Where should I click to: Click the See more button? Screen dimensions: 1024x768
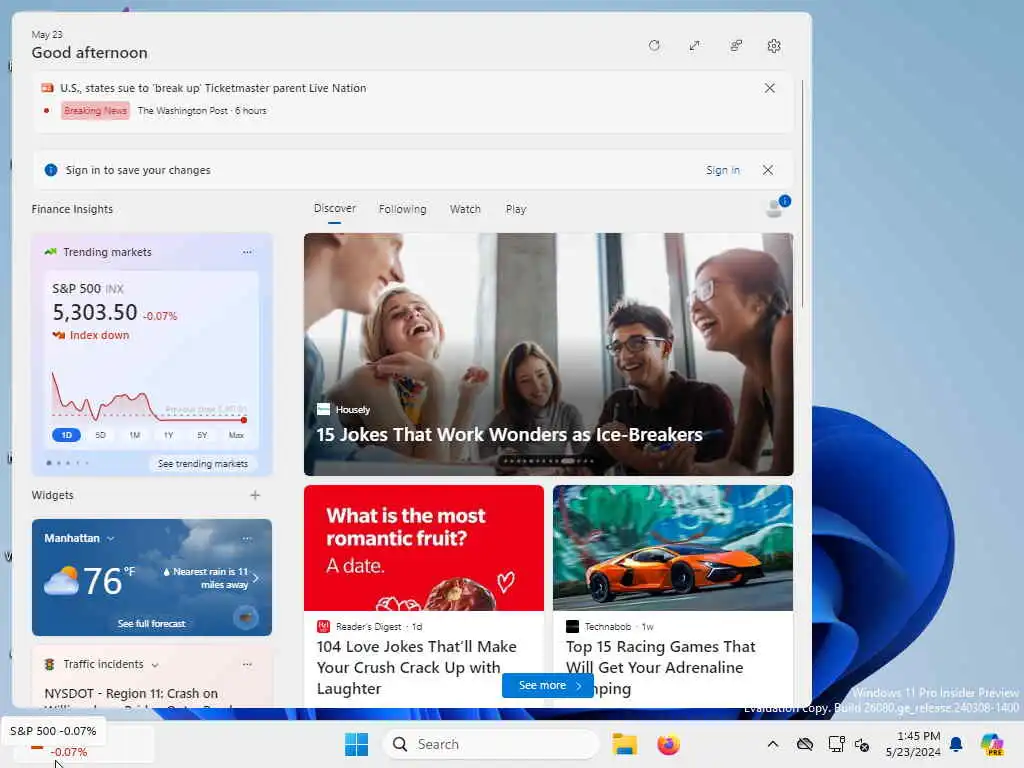point(548,685)
